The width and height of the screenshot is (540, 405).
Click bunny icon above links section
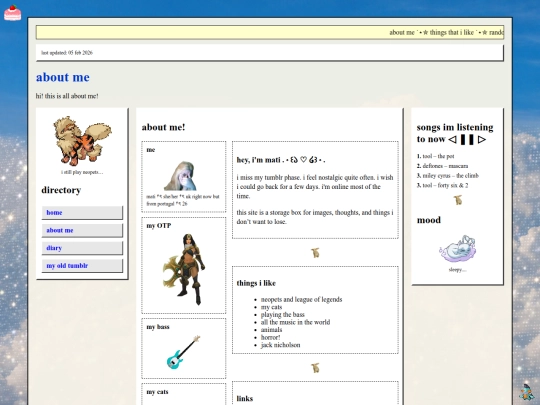[315, 368]
